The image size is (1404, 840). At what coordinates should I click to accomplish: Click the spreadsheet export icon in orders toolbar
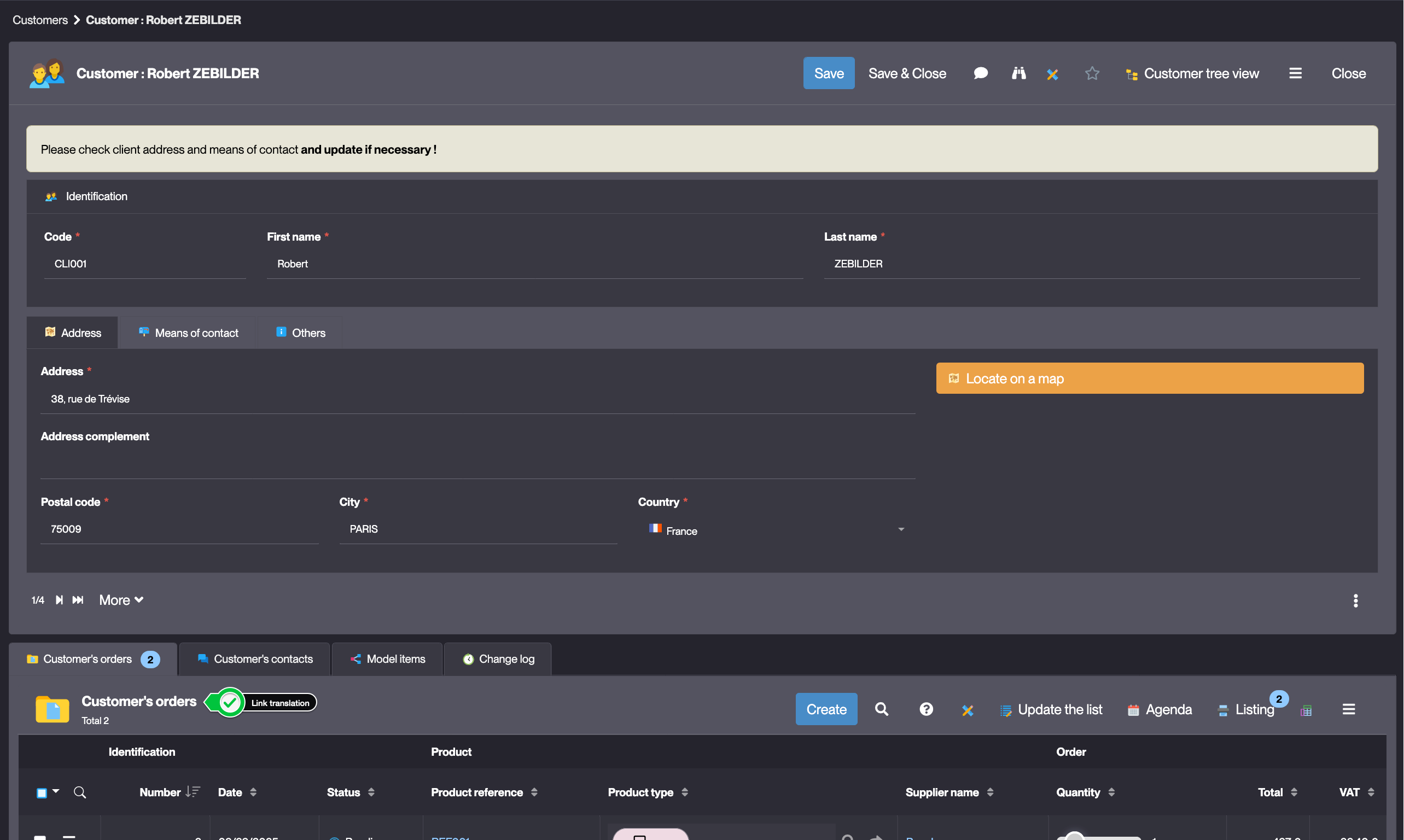coord(1306,711)
